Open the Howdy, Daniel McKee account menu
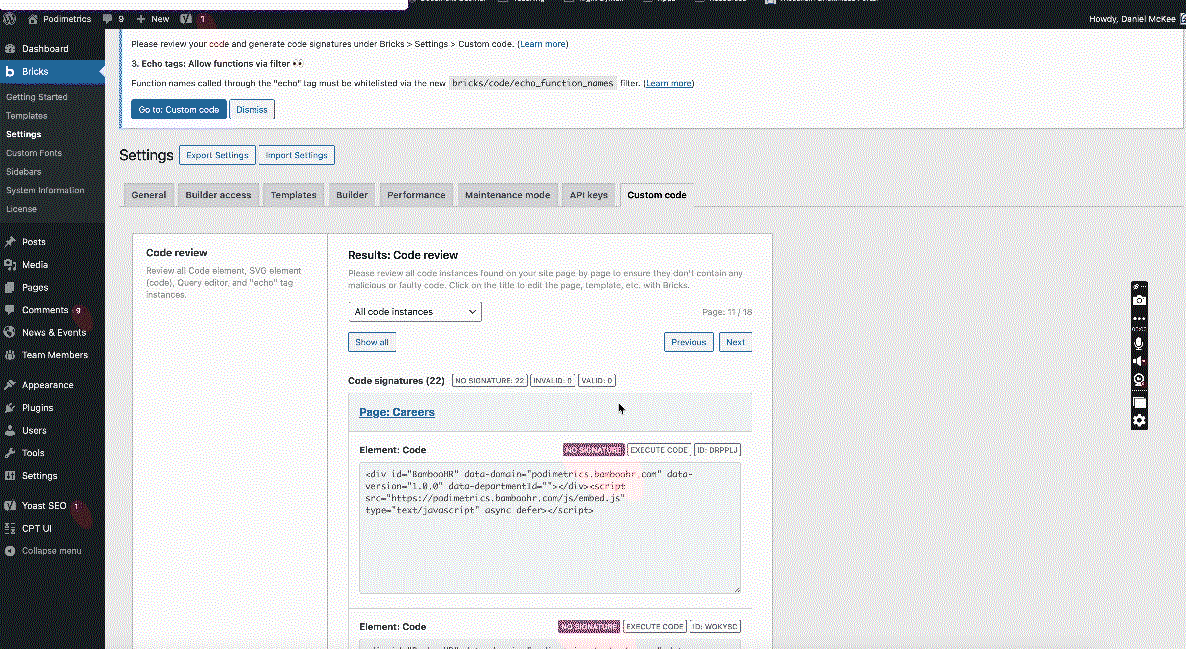The width and height of the screenshot is (1186, 649). pyautogui.click(x=1137, y=19)
